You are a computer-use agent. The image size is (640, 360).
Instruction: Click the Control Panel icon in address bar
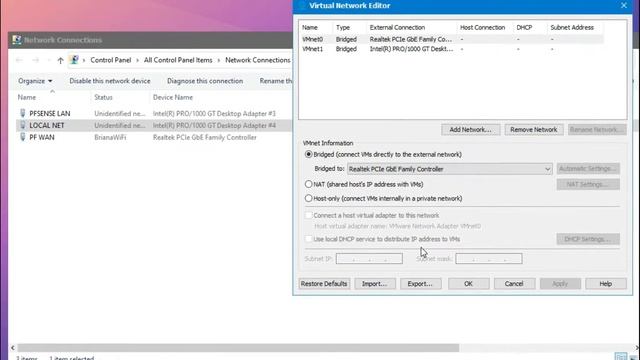click(x=74, y=60)
